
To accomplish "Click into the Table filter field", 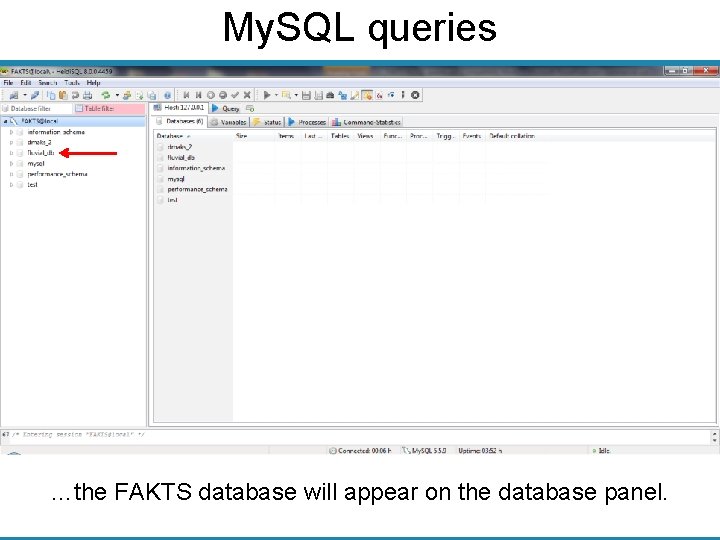I will [109, 109].
